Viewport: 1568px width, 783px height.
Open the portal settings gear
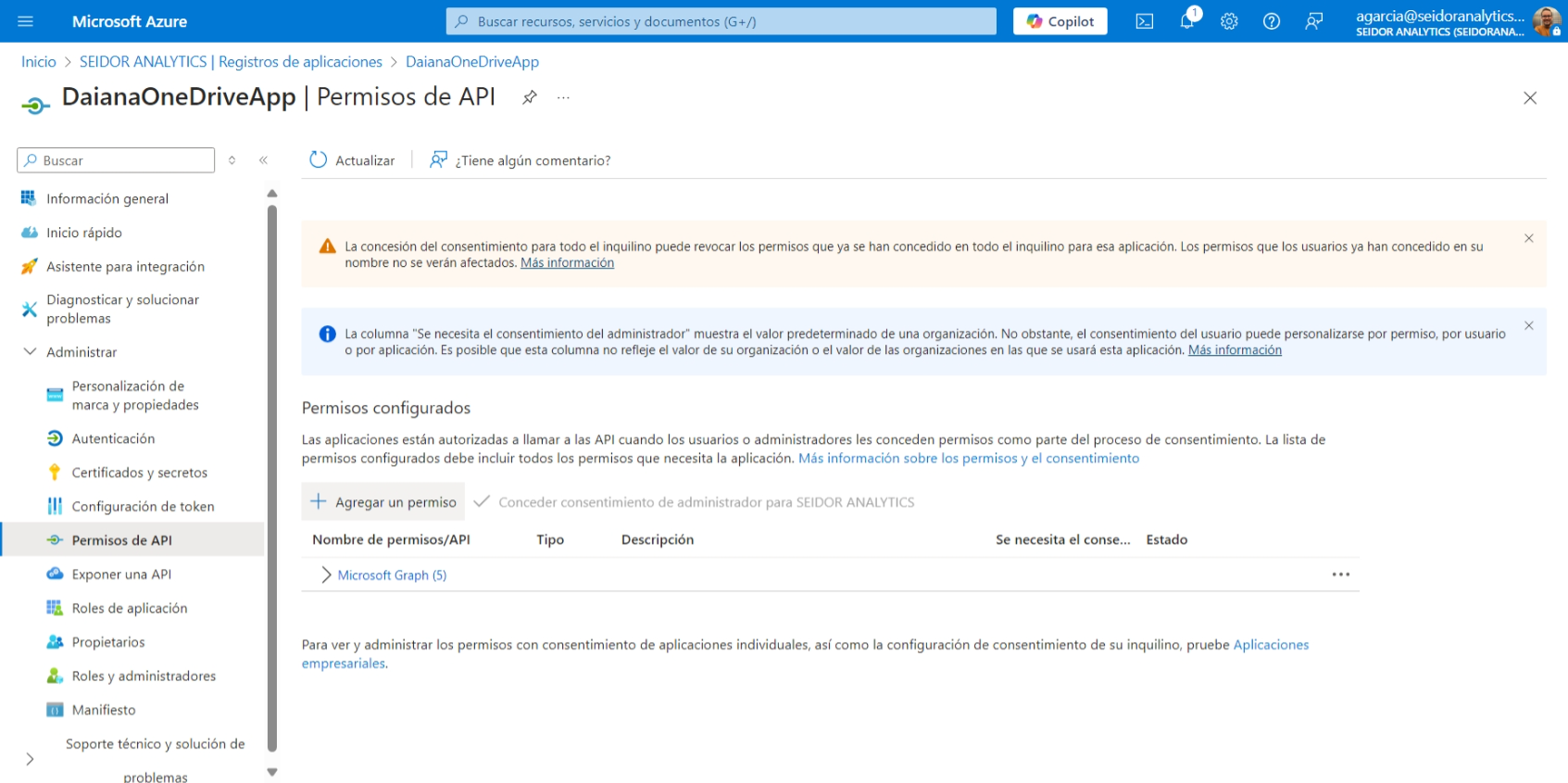pos(1229,21)
